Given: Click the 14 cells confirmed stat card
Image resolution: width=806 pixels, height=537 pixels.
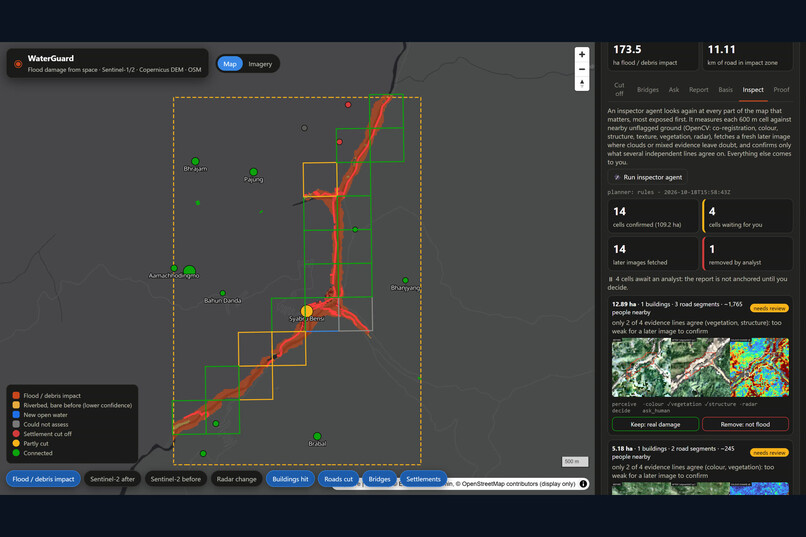Looking at the screenshot, I should coord(653,216).
